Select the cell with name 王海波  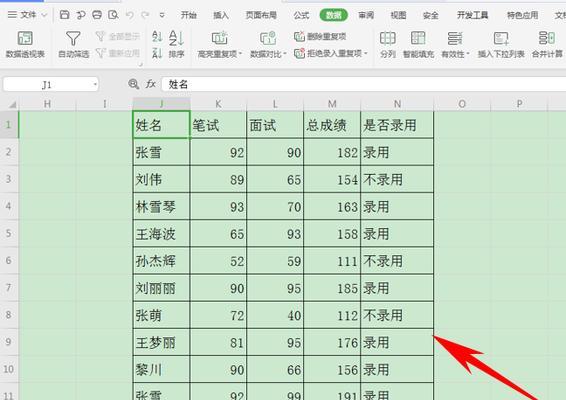[x=161, y=234]
